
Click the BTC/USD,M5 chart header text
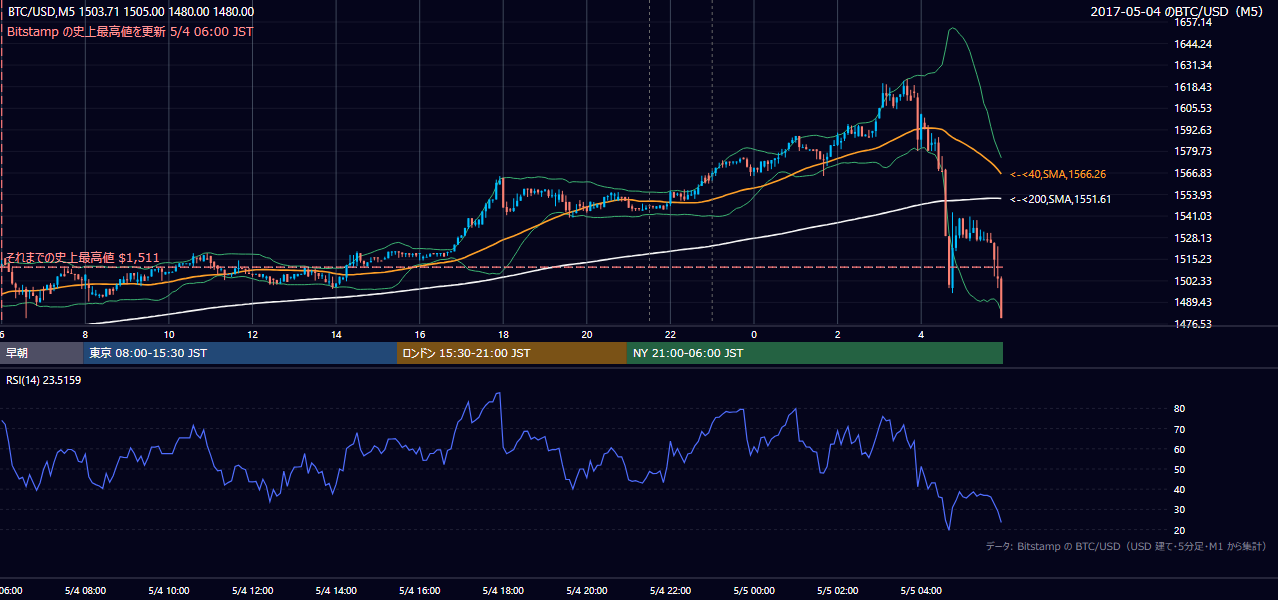pos(130,12)
